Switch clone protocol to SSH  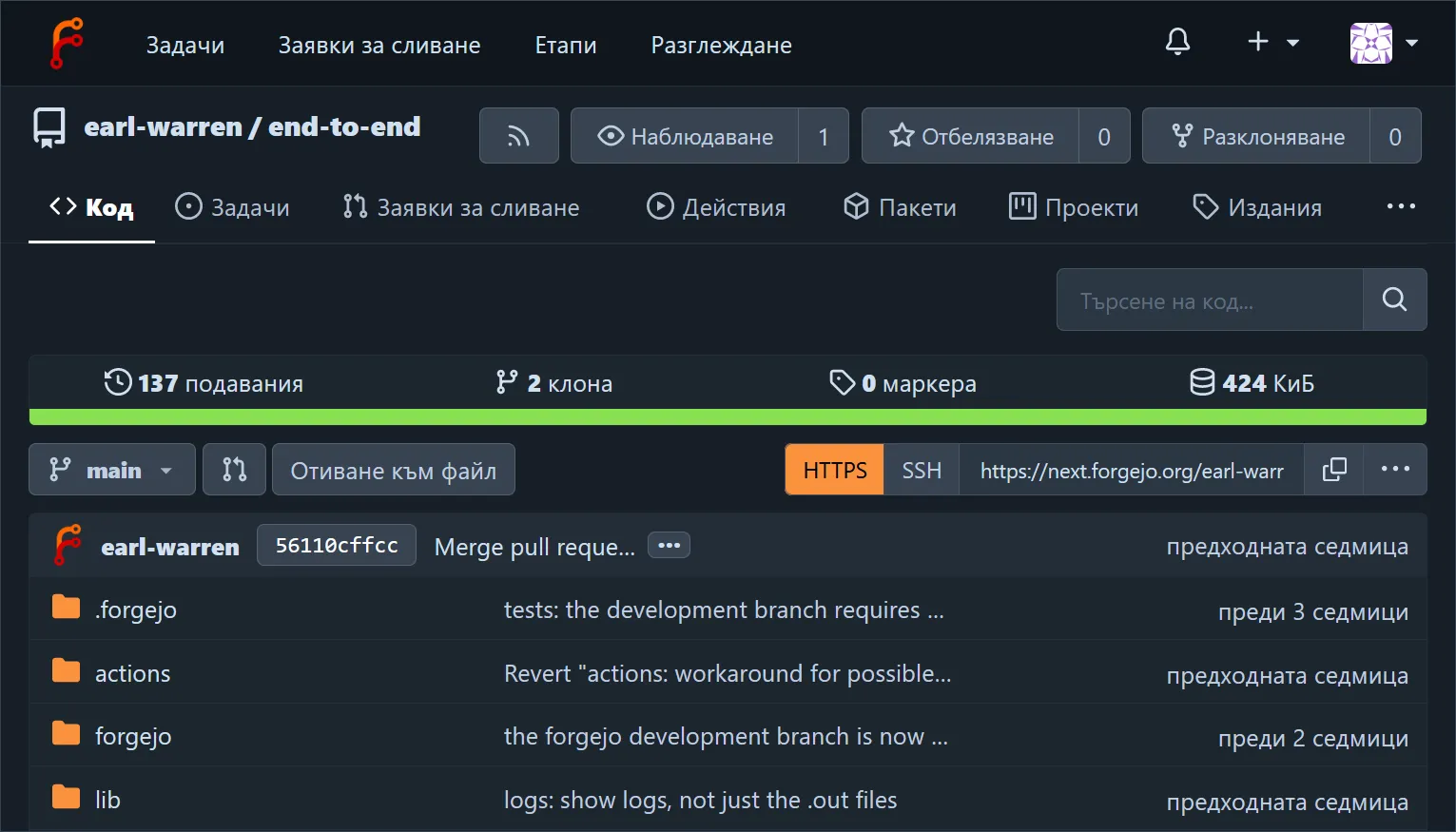tap(921, 469)
